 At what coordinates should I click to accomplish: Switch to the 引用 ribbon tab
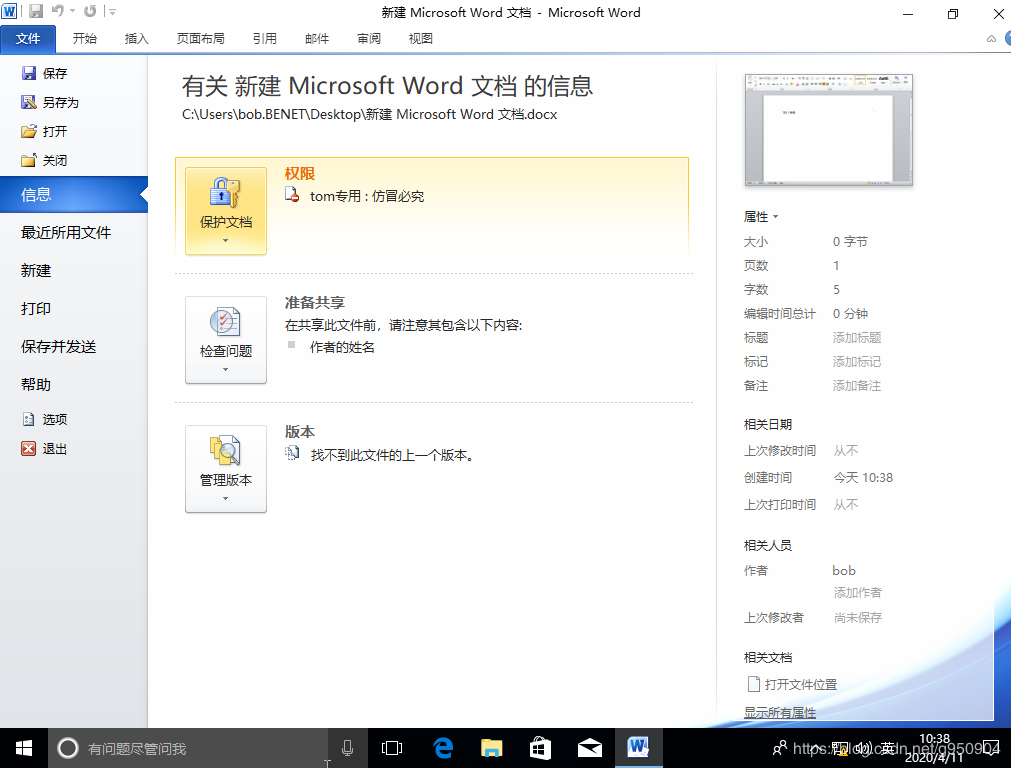tap(264, 39)
